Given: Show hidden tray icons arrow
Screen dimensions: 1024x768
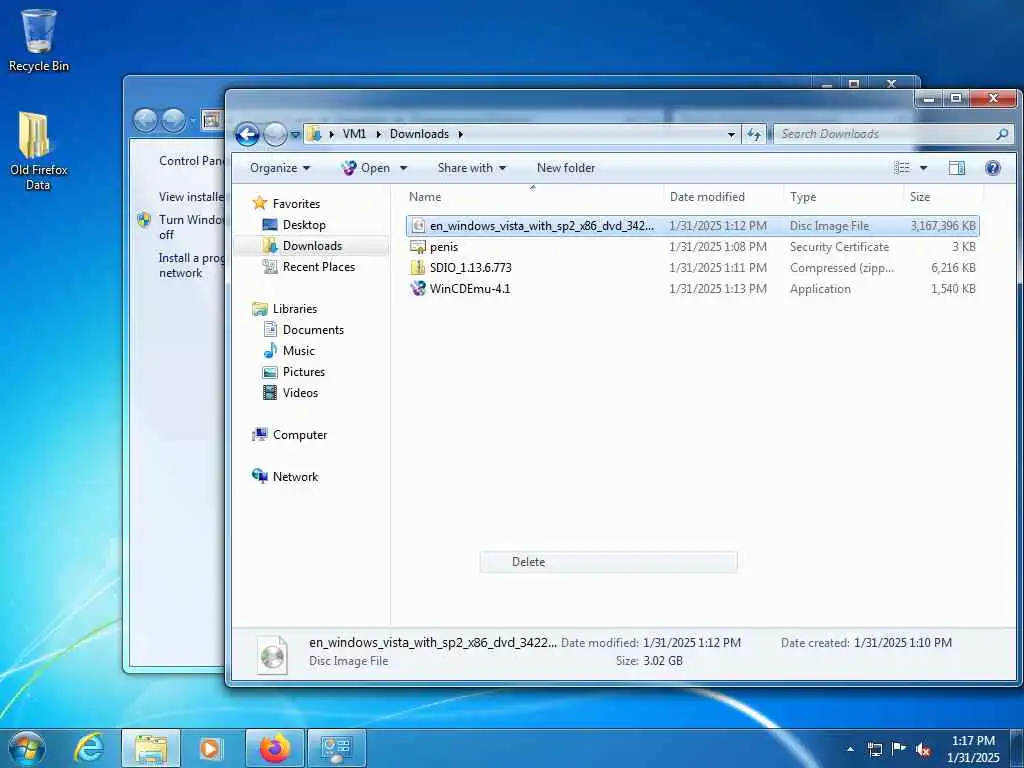Looking at the screenshot, I should tap(850, 749).
